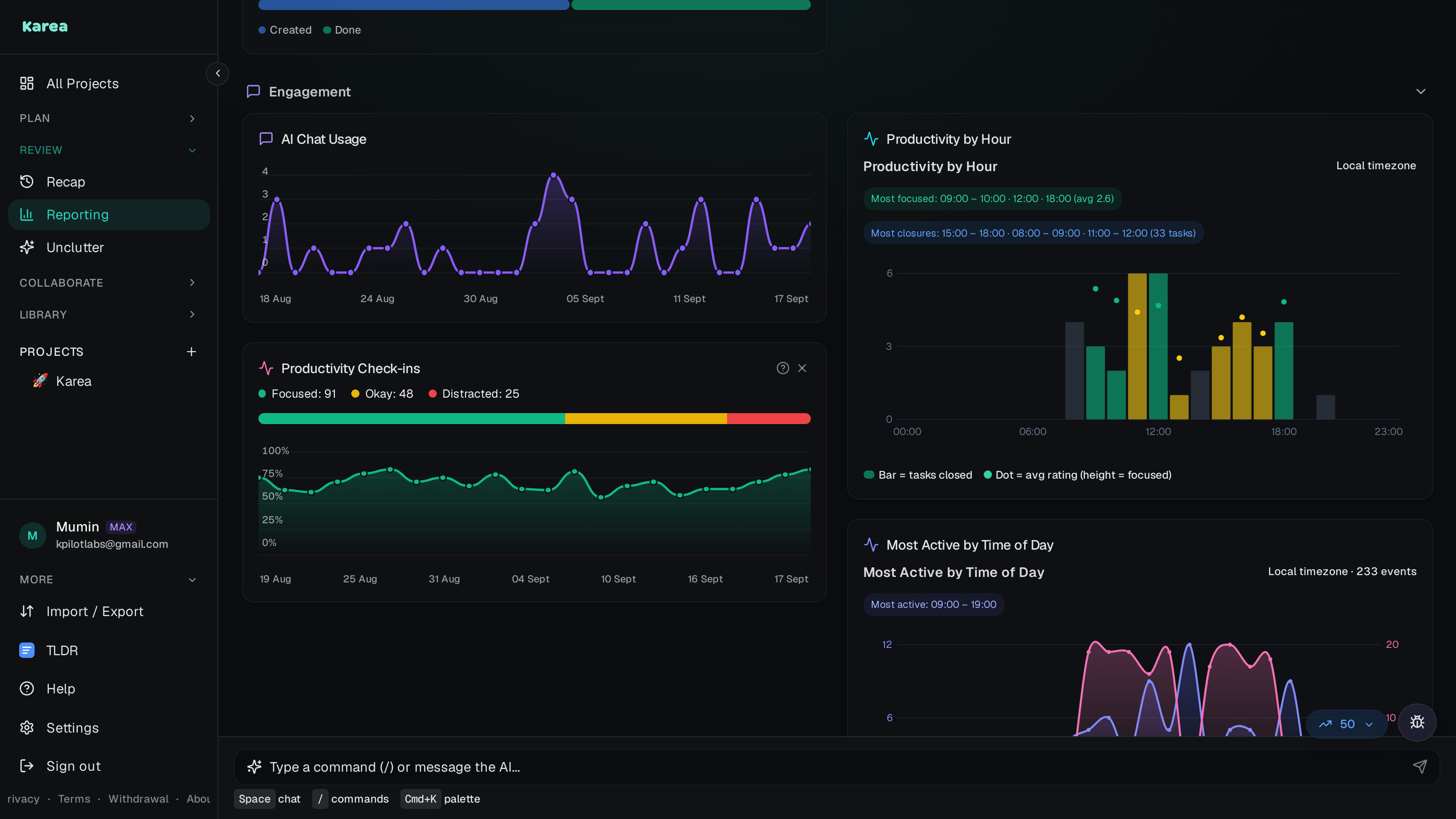
Task: Click the send message paper plane icon
Action: pyautogui.click(x=1419, y=766)
